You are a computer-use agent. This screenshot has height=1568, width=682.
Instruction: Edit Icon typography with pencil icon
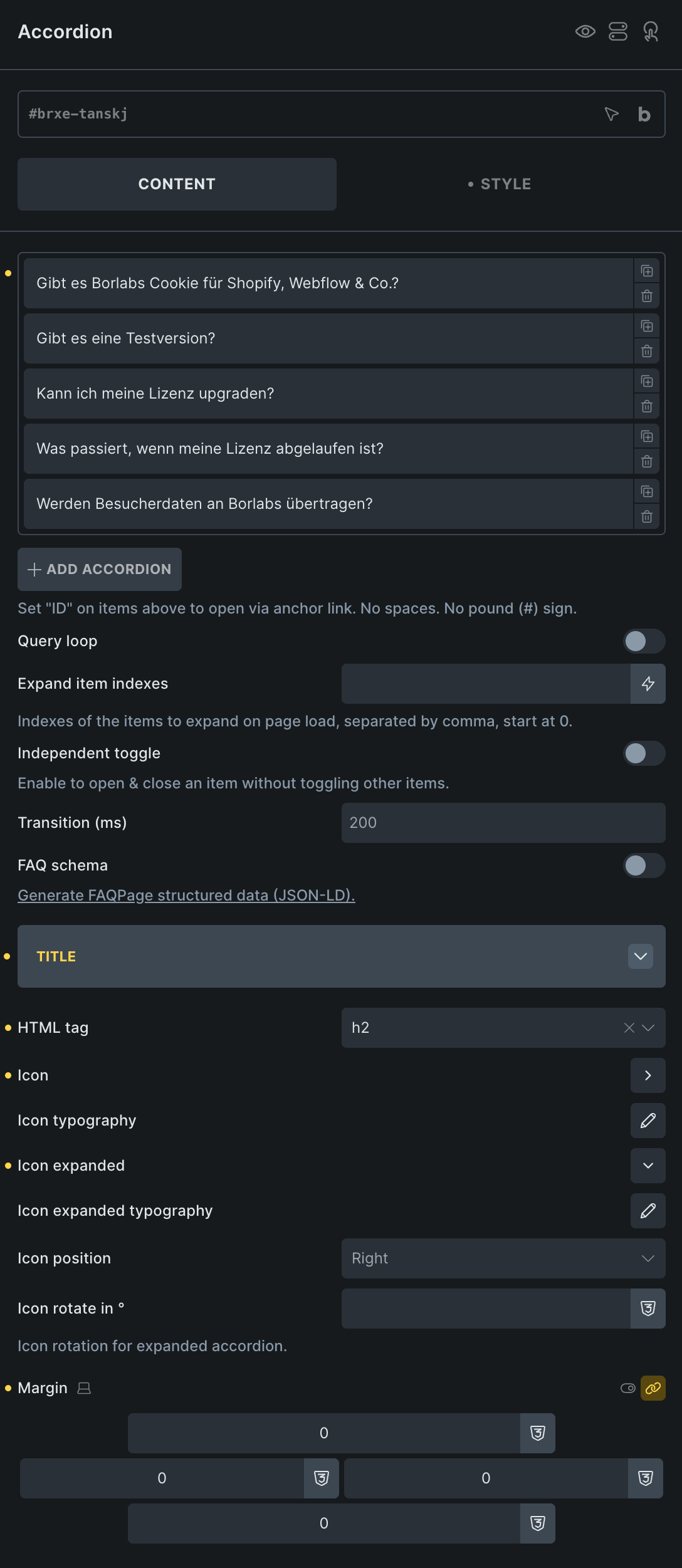tap(648, 1121)
